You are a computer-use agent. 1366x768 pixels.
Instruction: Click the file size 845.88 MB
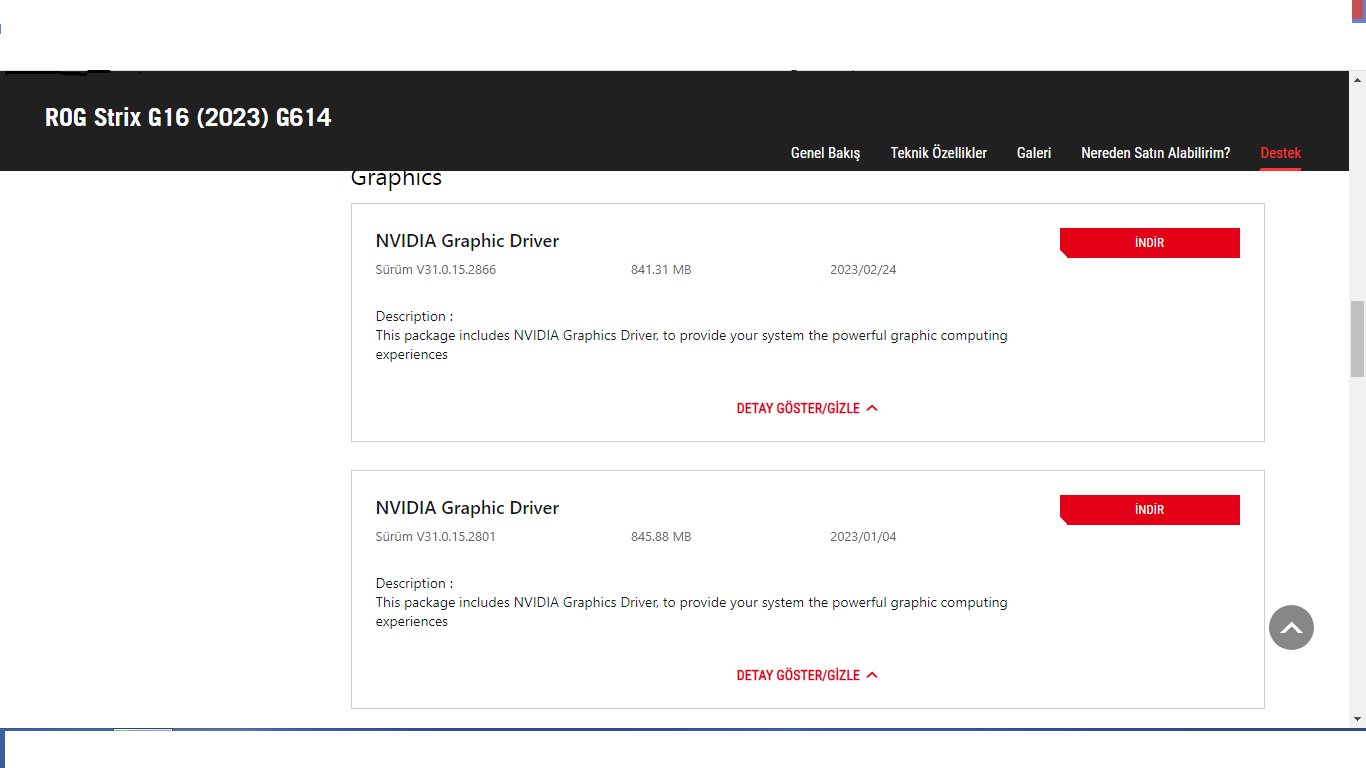[661, 537]
